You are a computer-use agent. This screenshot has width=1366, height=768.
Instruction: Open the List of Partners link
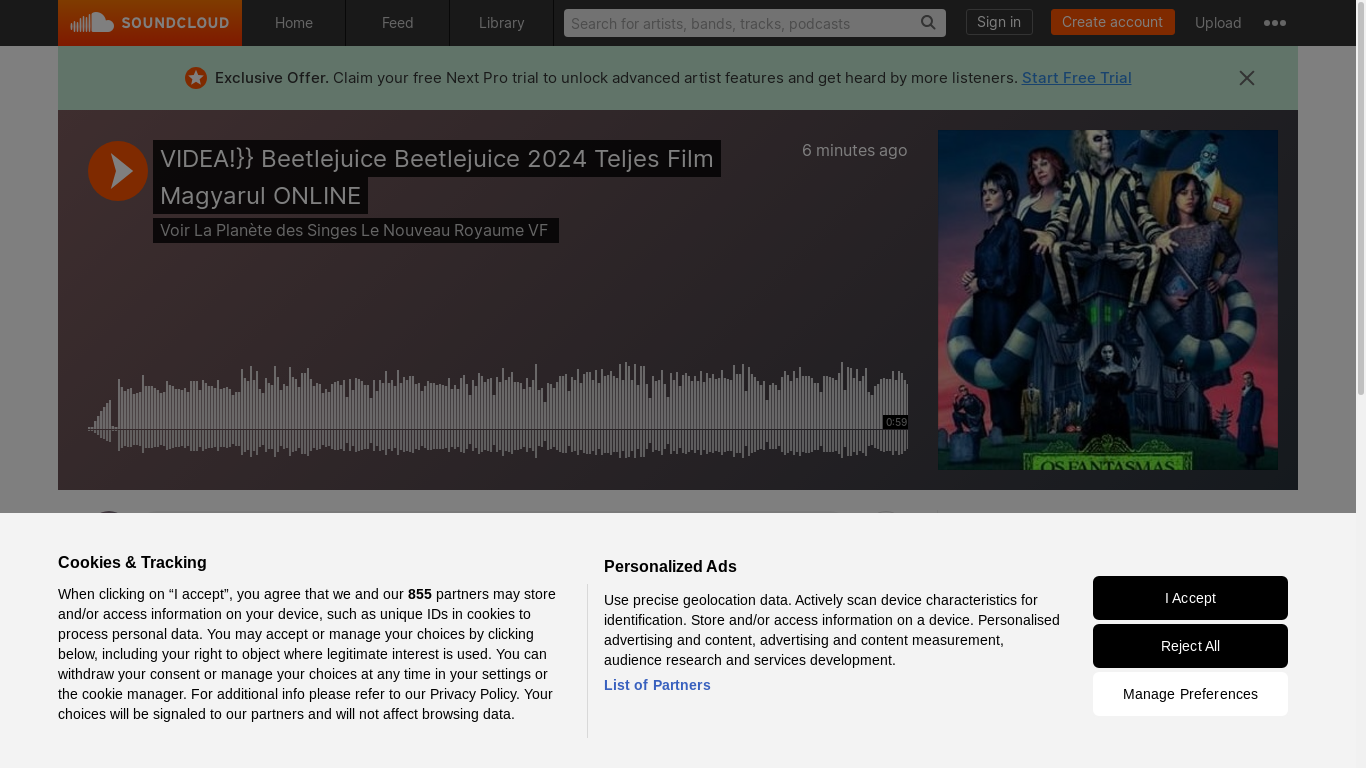(657, 685)
